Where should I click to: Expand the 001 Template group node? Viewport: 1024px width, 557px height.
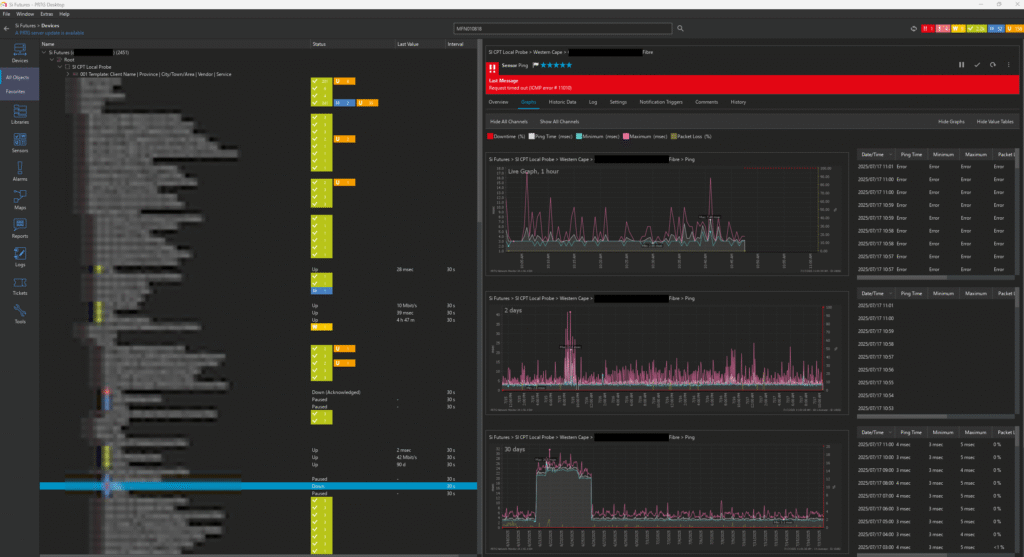pos(69,74)
